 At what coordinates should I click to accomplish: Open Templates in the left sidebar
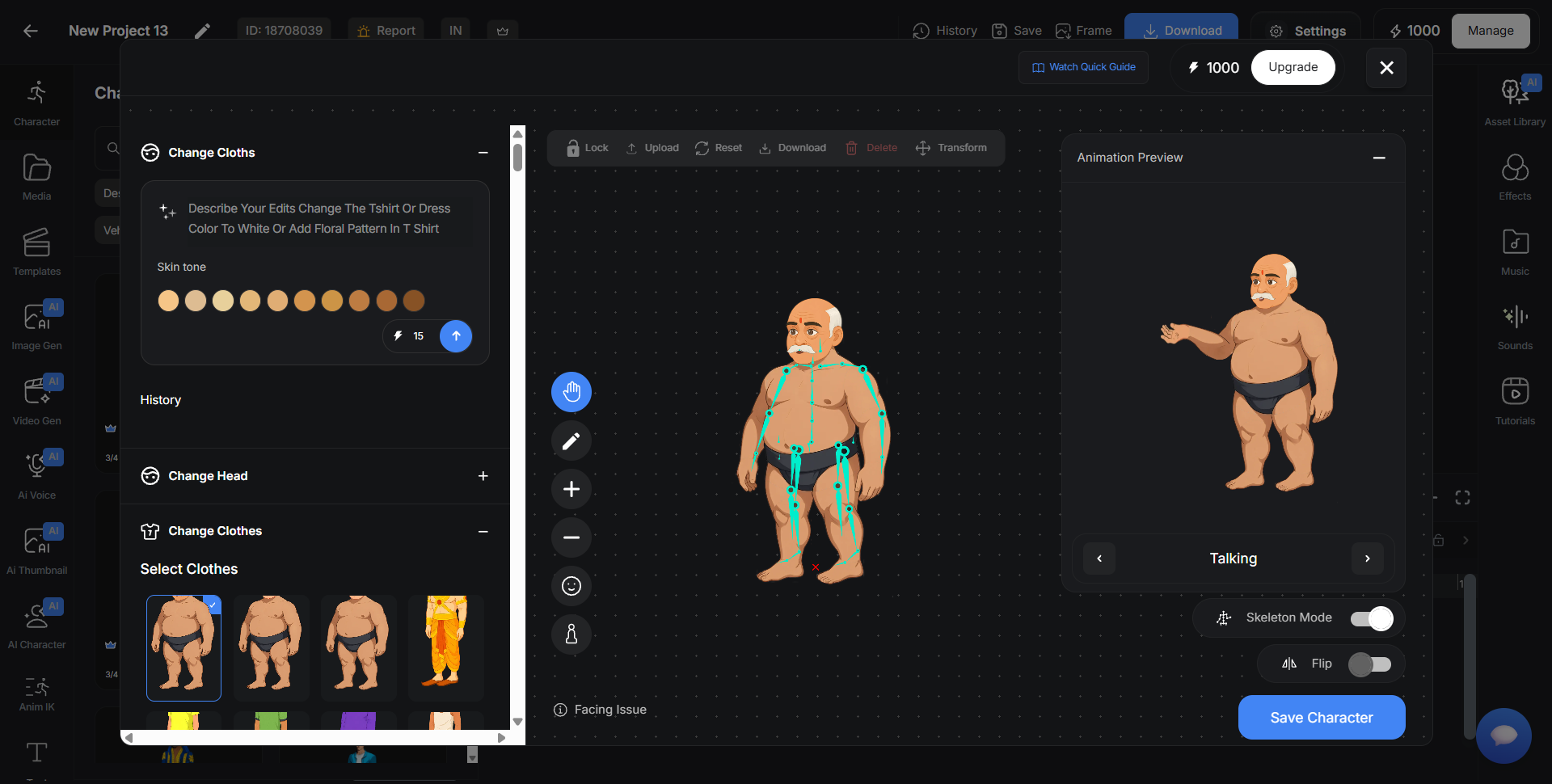click(x=36, y=253)
